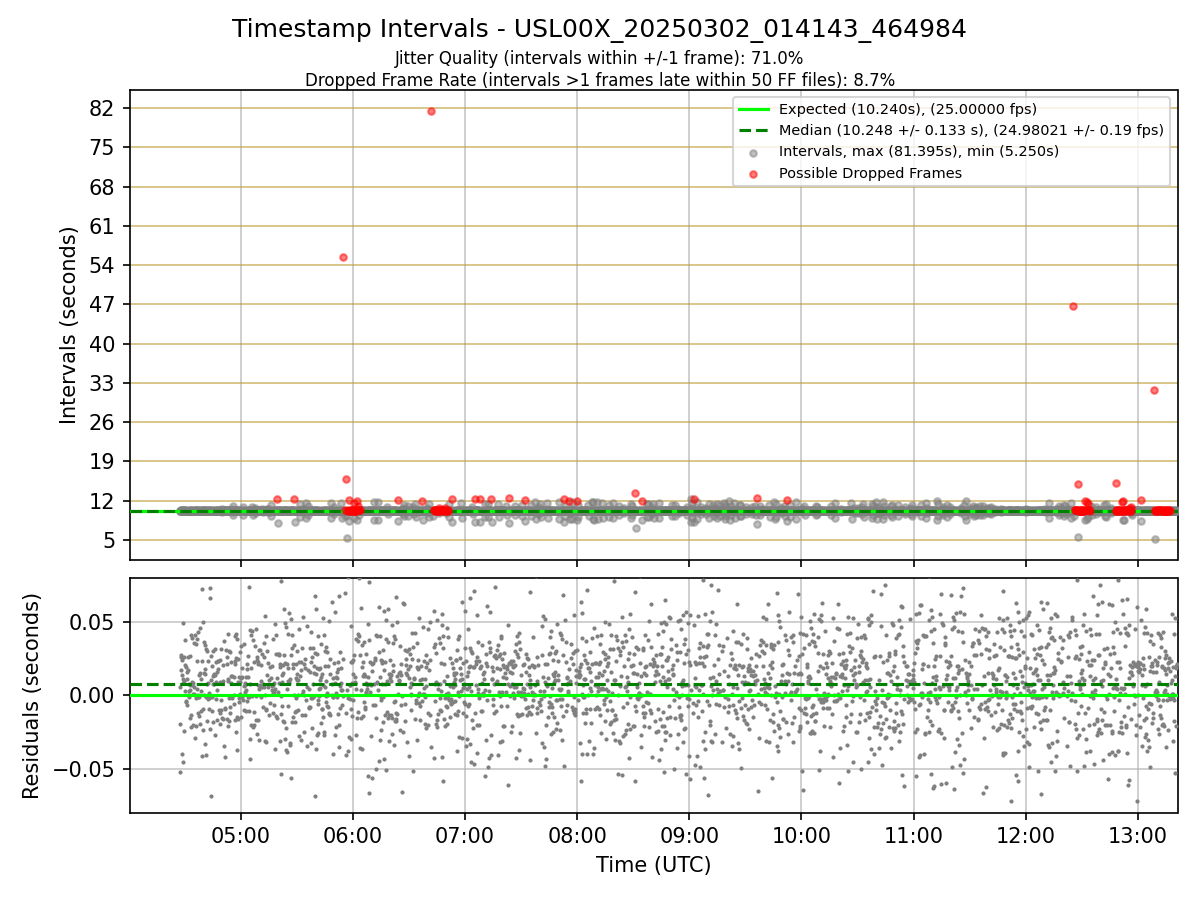
Task: Click legend entry "Expected (10.240s), (25.00000 fps)"
Action: click(907, 109)
